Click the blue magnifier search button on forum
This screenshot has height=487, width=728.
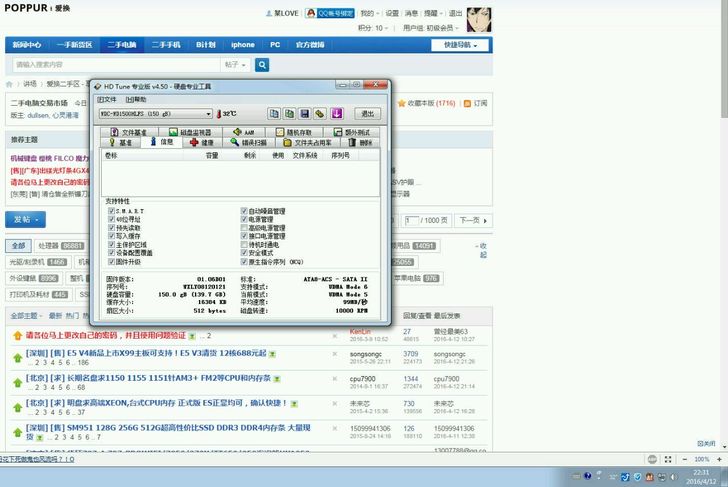[x=262, y=65]
